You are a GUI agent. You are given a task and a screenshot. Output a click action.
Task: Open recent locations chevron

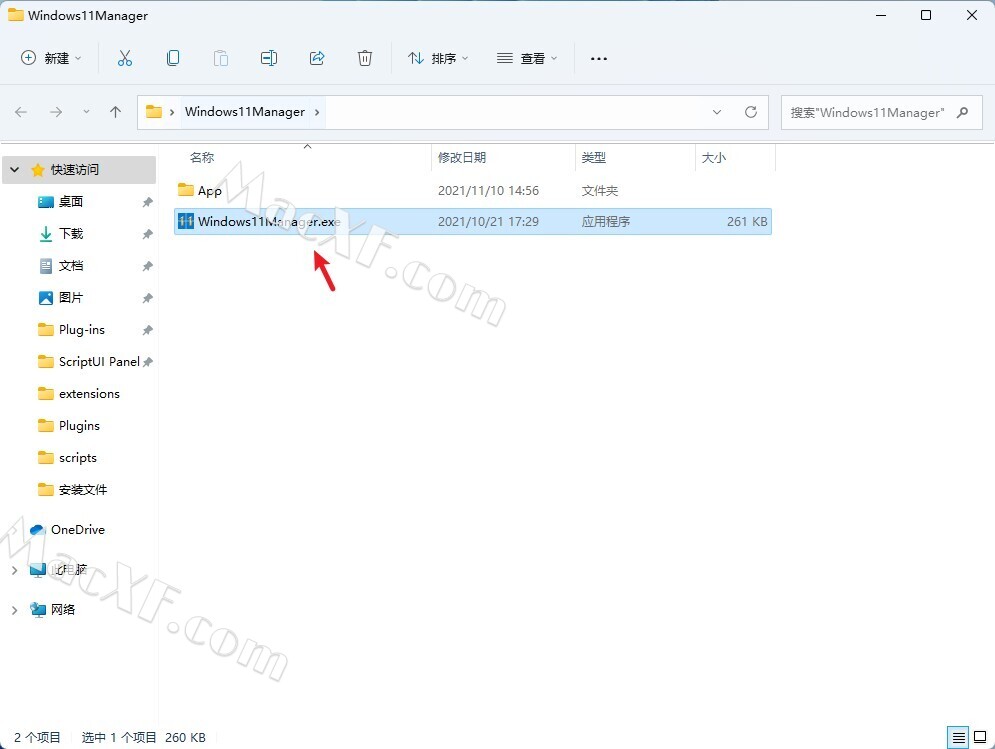(x=86, y=112)
